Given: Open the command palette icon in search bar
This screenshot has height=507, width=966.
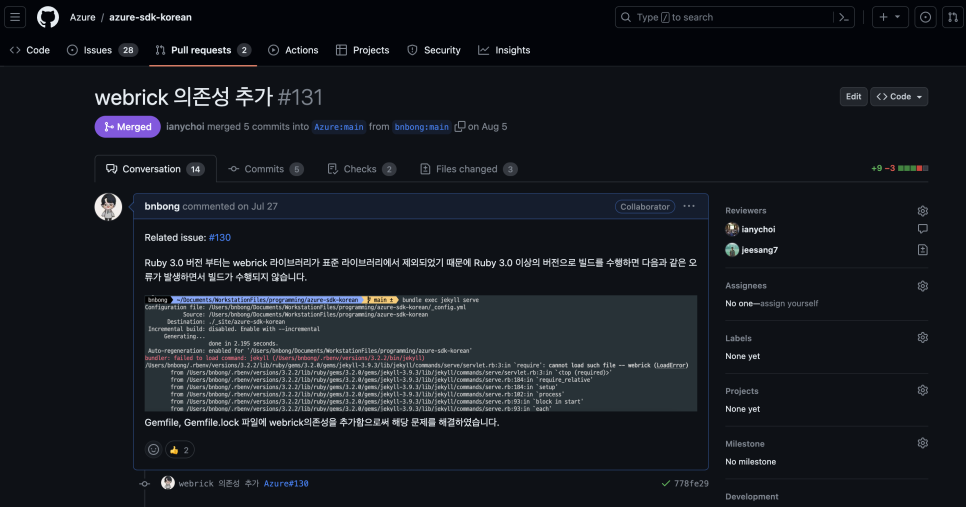Looking at the screenshot, I should click(843, 17).
